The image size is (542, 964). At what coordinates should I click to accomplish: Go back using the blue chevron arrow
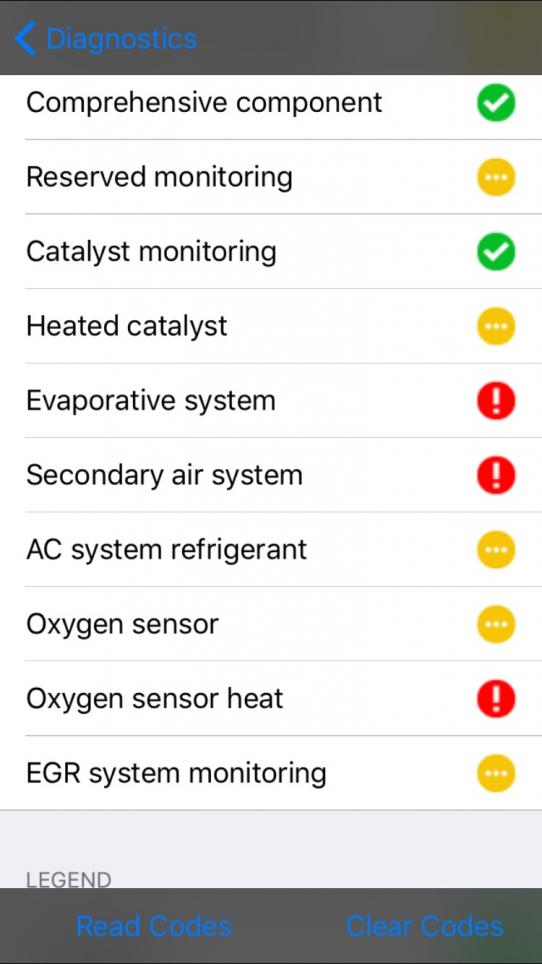25,38
